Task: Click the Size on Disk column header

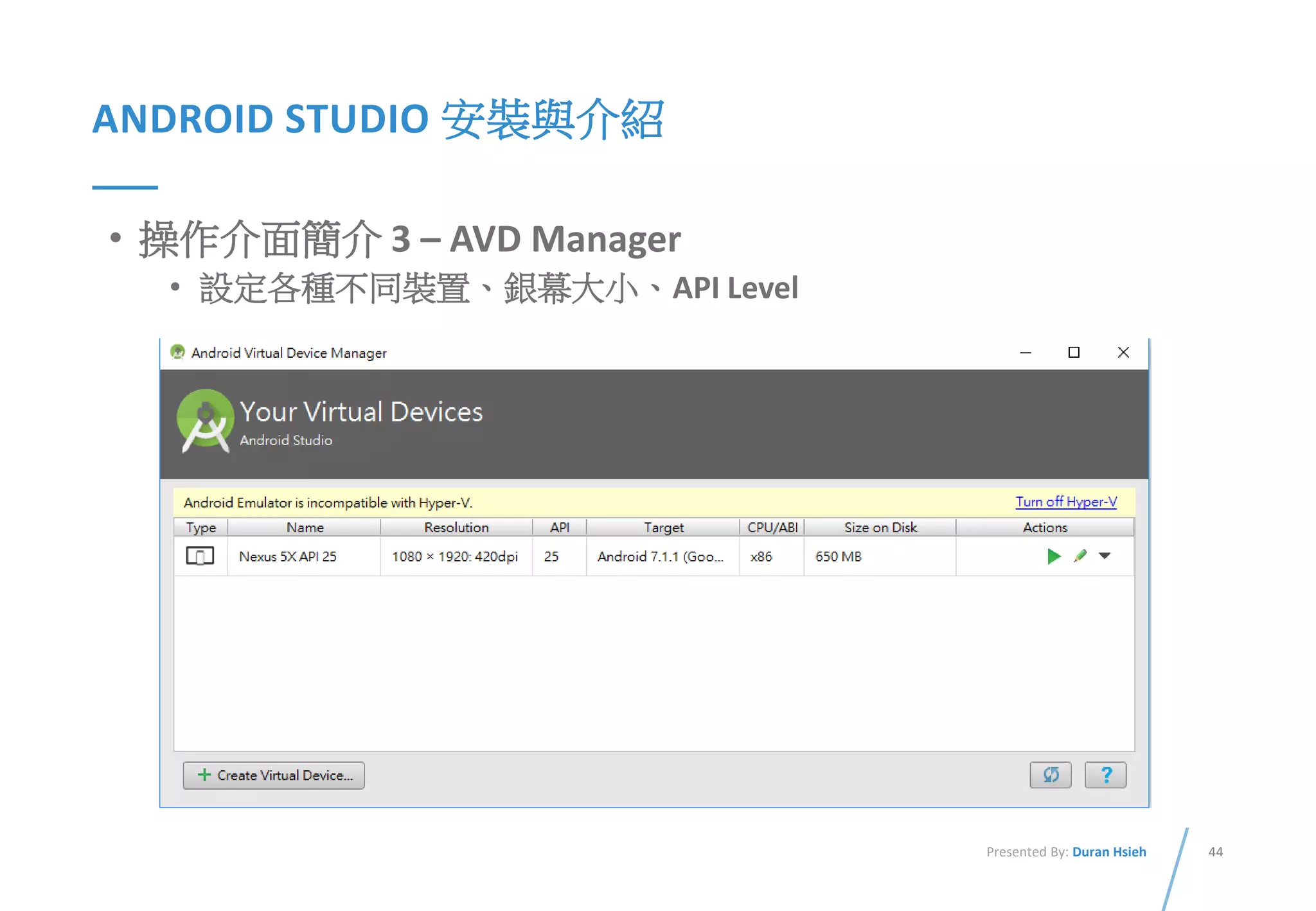Action: [880, 527]
